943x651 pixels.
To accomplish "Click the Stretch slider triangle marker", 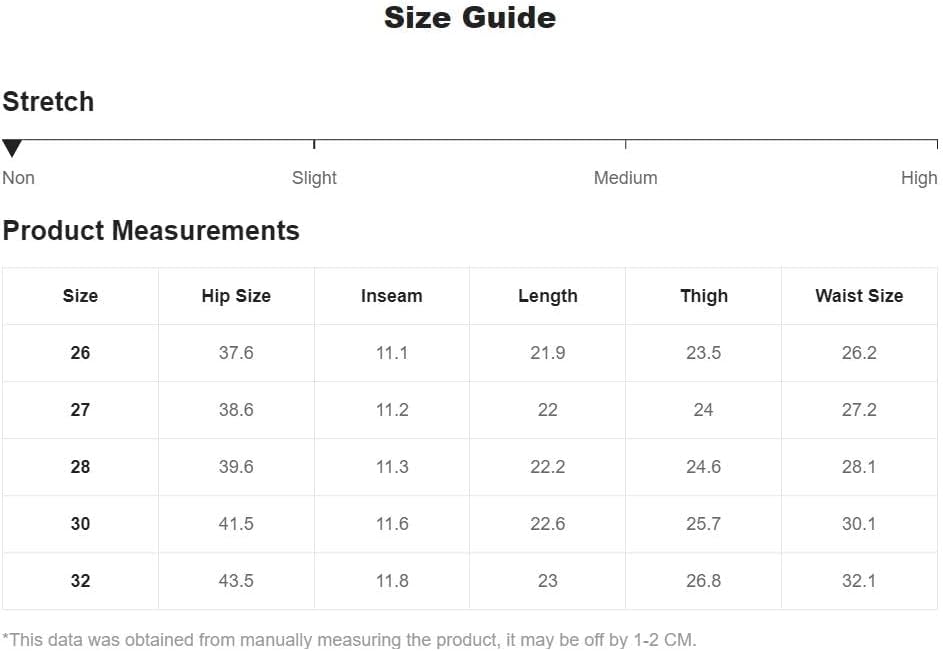I will point(12,148).
